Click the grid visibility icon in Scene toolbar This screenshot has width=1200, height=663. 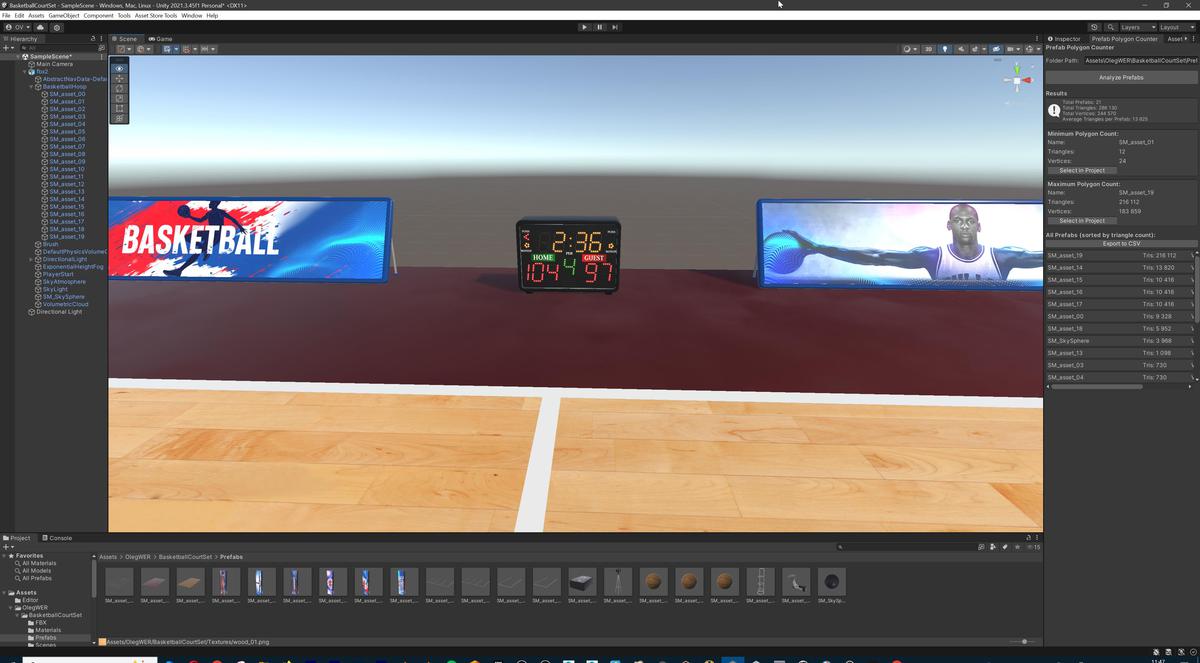point(1010,49)
